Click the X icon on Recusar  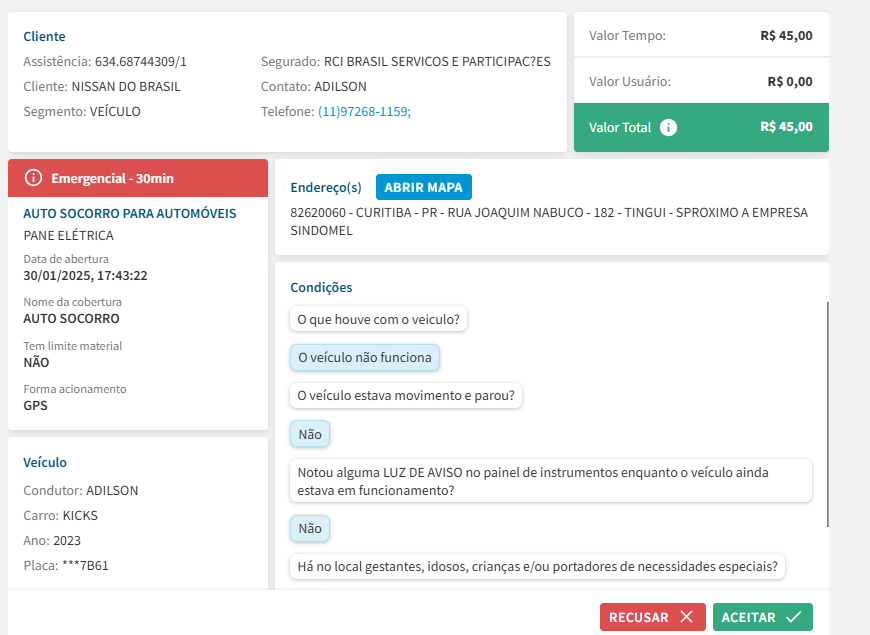[686, 617]
